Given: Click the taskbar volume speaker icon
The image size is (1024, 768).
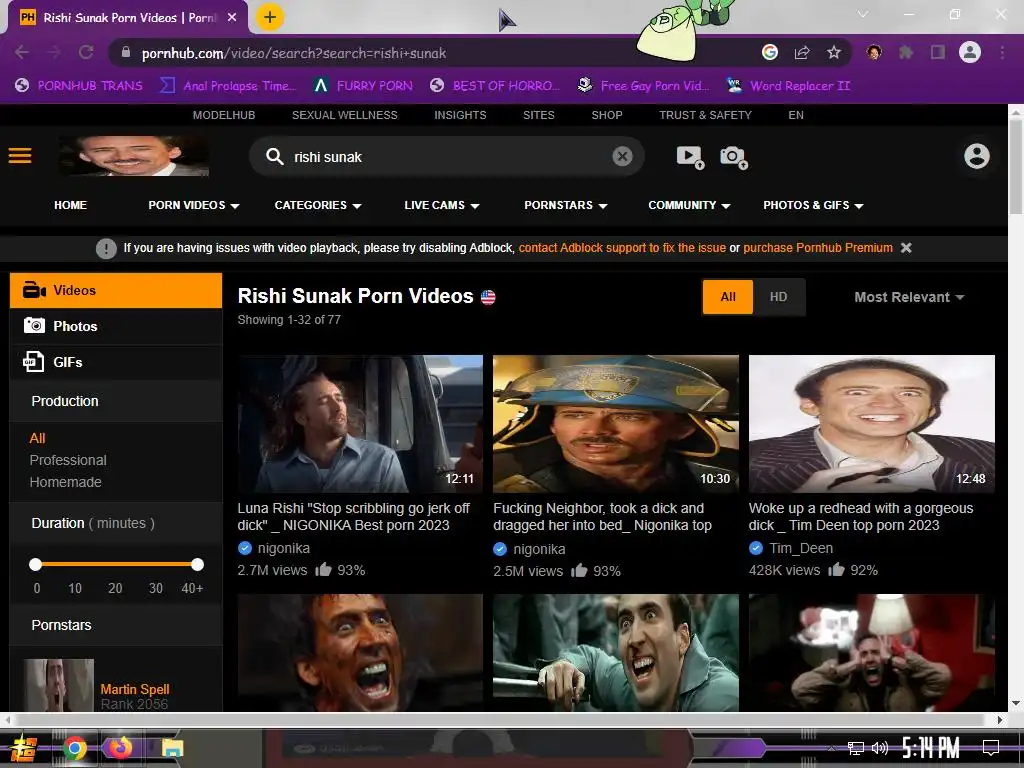Looking at the screenshot, I should coord(880,748).
